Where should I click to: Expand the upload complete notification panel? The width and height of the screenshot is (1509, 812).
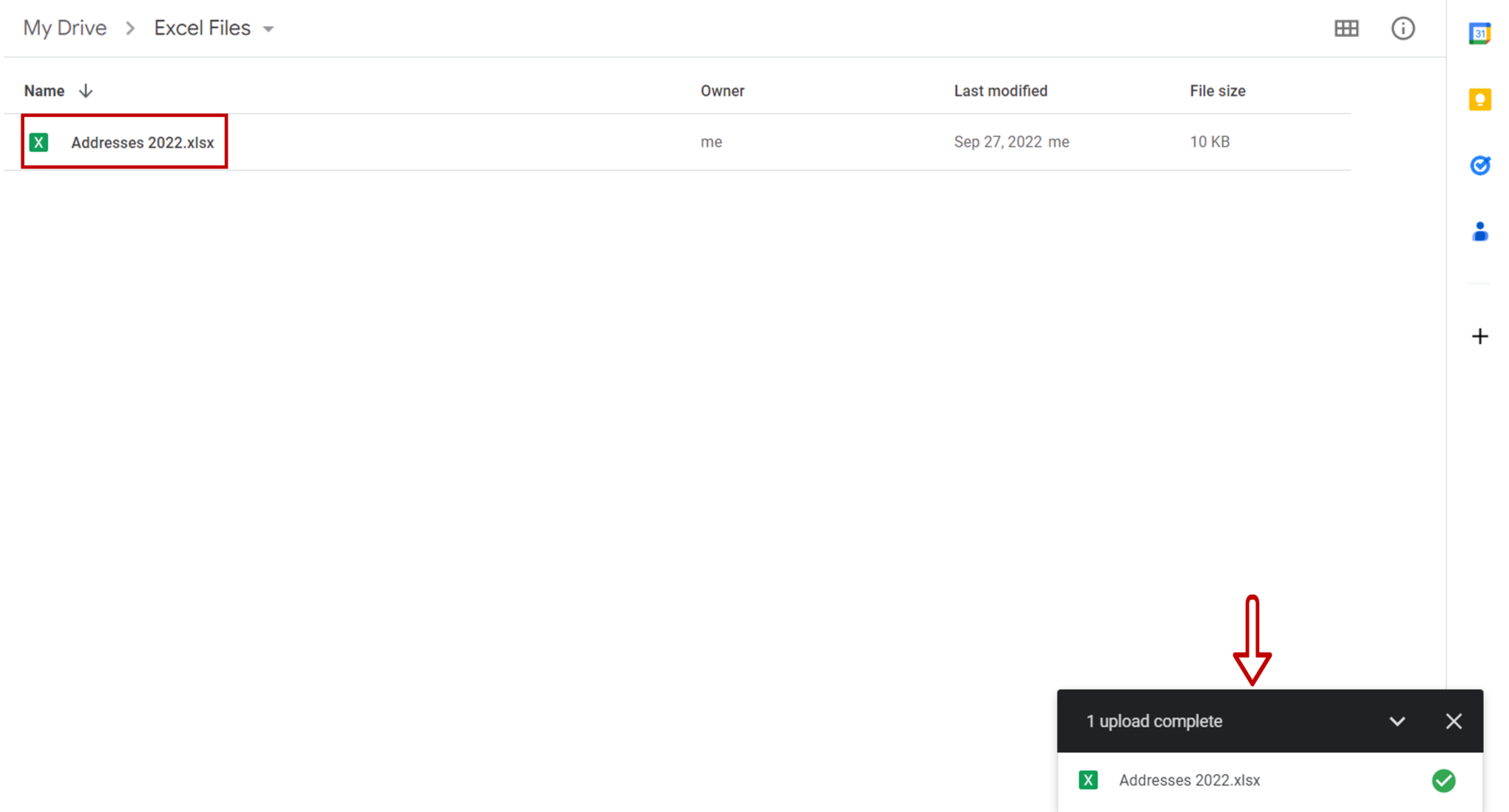(x=1398, y=721)
